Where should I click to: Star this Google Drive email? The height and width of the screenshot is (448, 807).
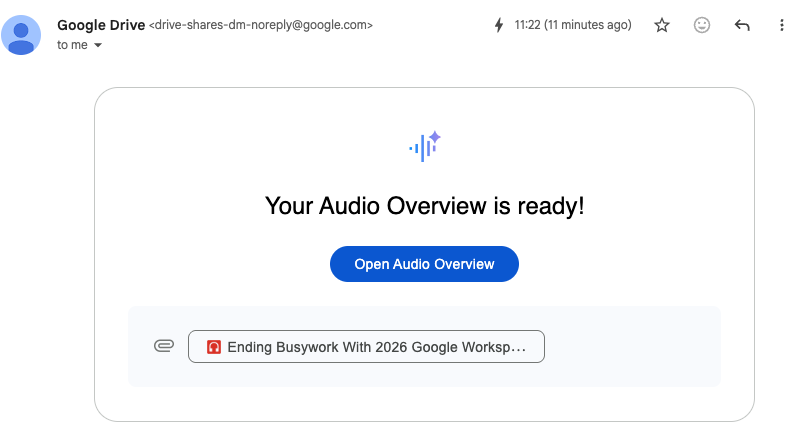(662, 25)
